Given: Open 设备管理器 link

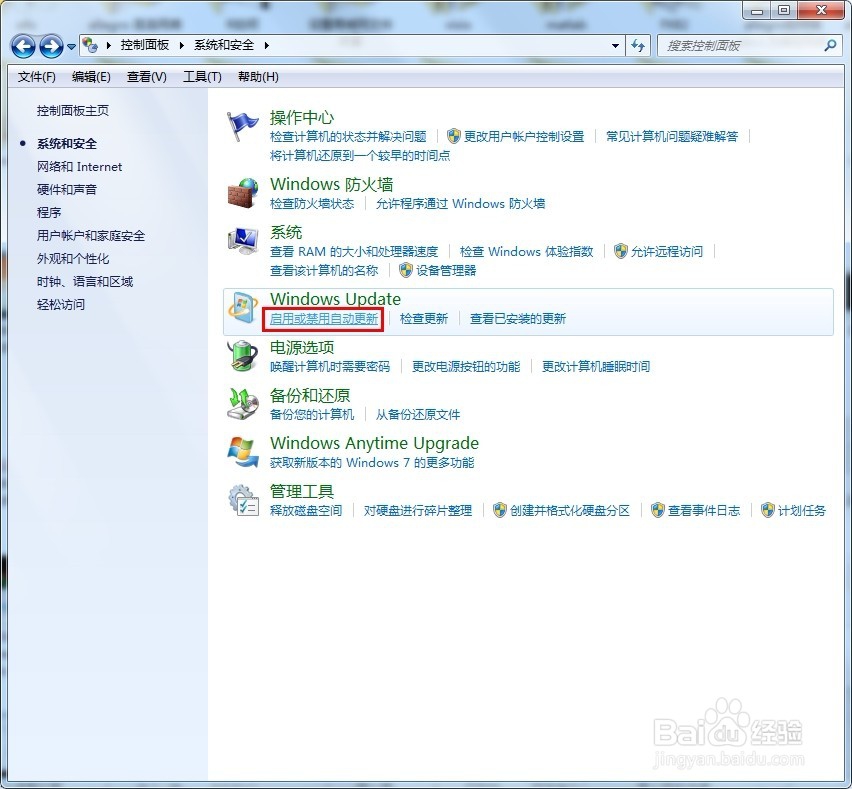Looking at the screenshot, I should tap(446, 271).
